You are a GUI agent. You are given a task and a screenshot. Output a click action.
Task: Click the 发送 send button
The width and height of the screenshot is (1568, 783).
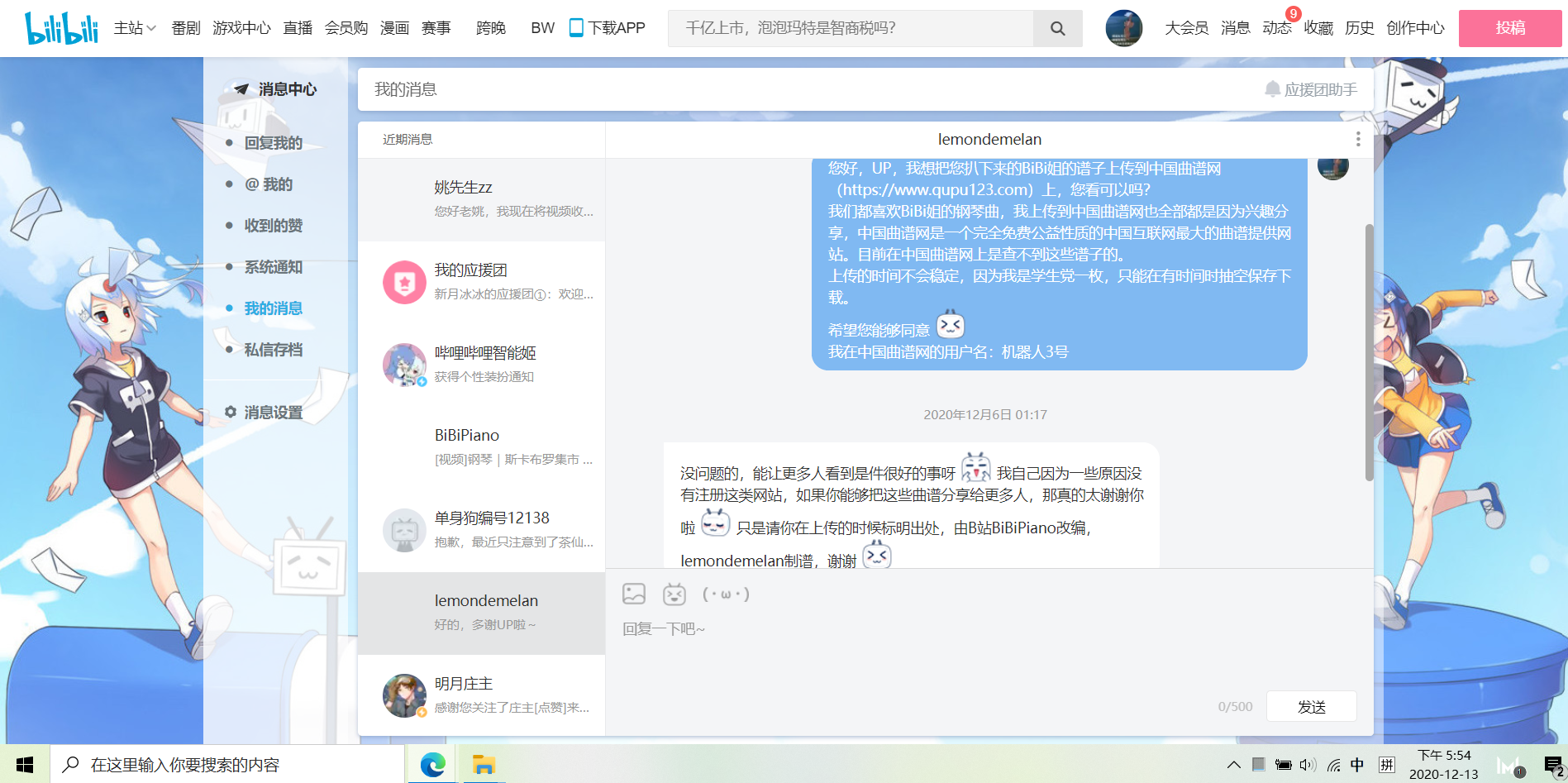[1312, 706]
